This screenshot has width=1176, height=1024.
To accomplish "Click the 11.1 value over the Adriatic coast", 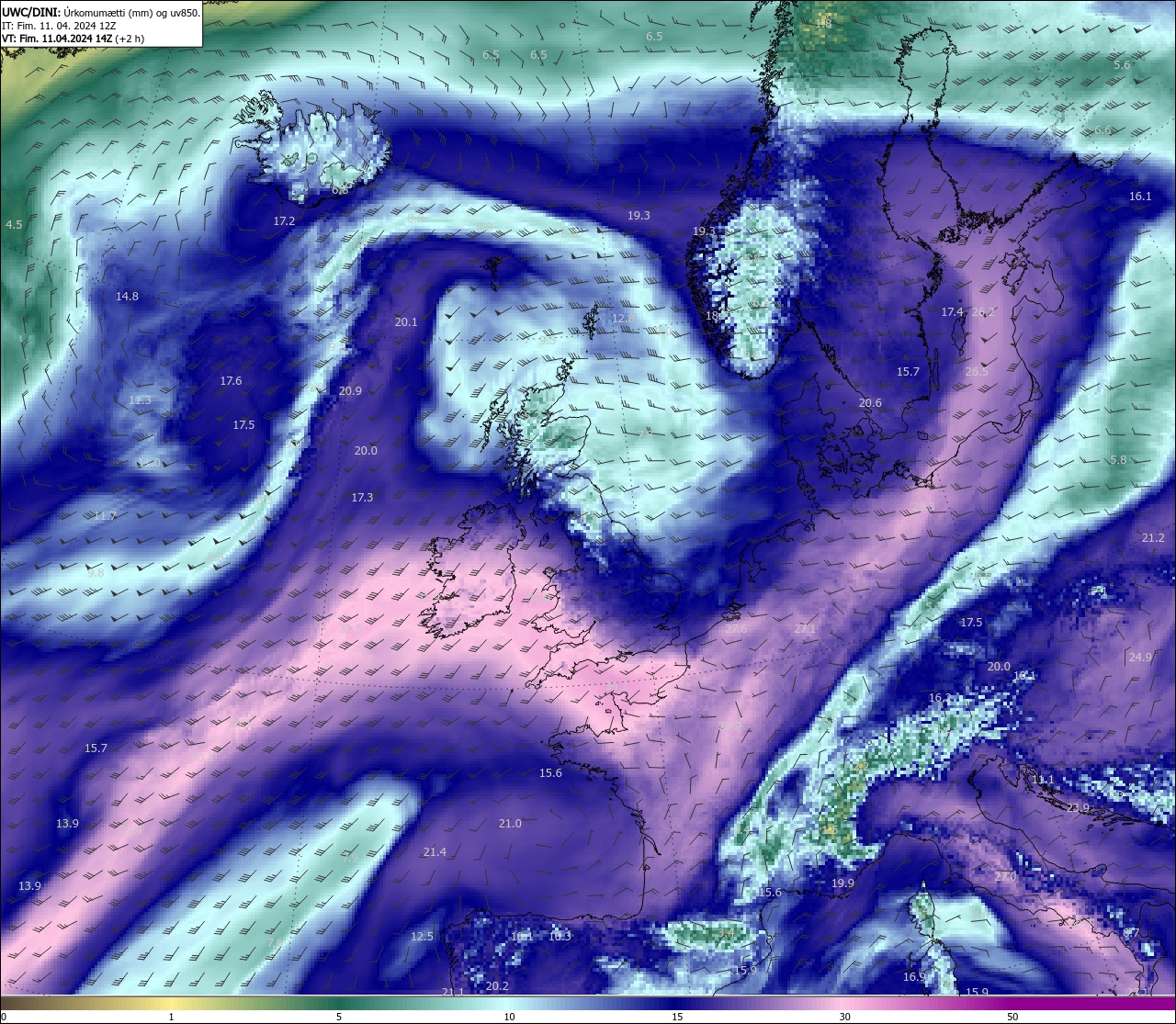I will (x=1043, y=780).
